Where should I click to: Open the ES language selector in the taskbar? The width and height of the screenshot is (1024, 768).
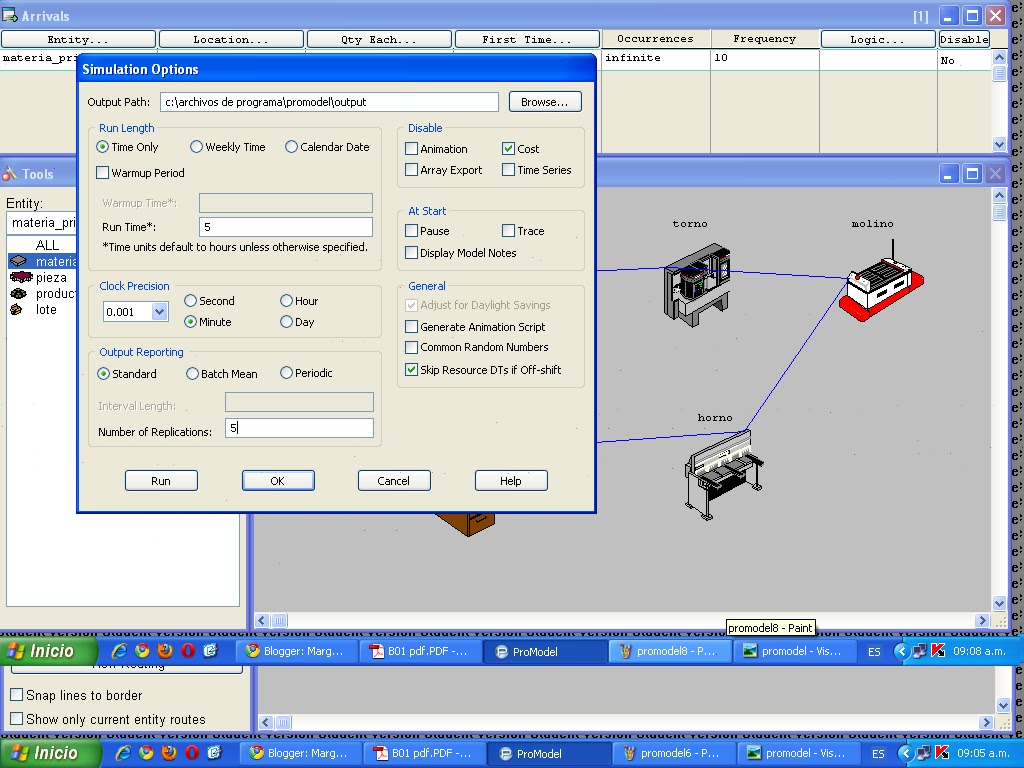tap(874, 650)
